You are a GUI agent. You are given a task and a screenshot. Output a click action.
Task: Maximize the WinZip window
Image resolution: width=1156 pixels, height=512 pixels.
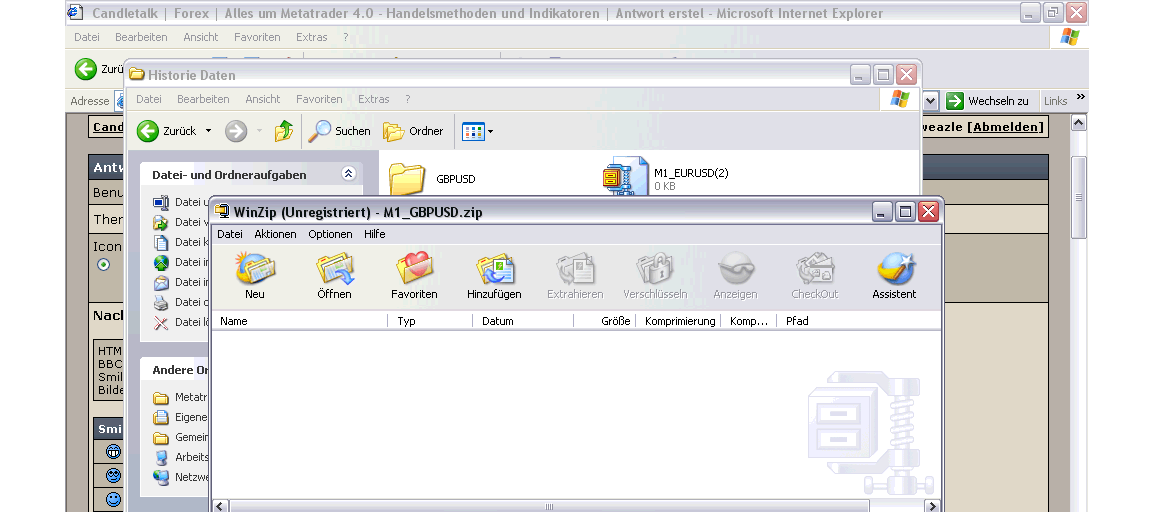point(905,212)
